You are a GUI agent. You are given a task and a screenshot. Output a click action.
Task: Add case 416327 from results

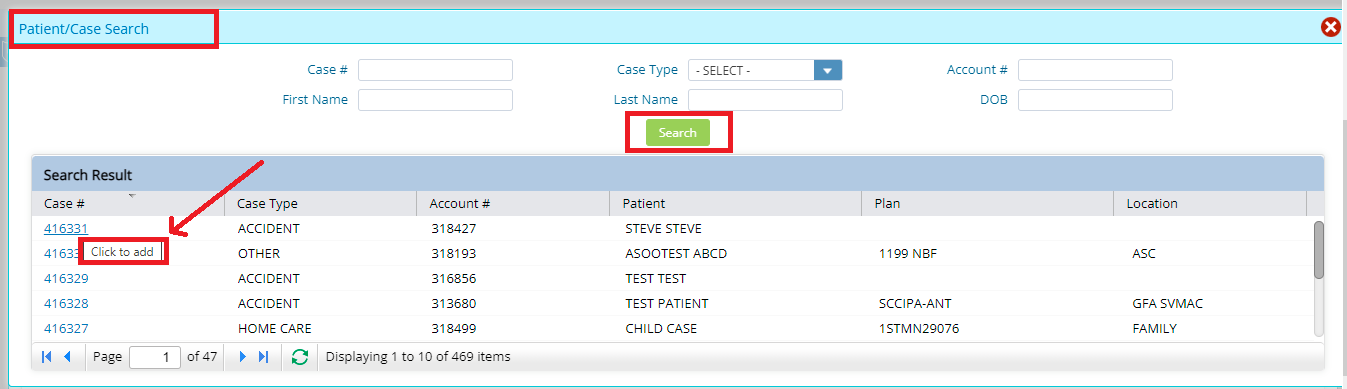pyautogui.click(x=66, y=328)
